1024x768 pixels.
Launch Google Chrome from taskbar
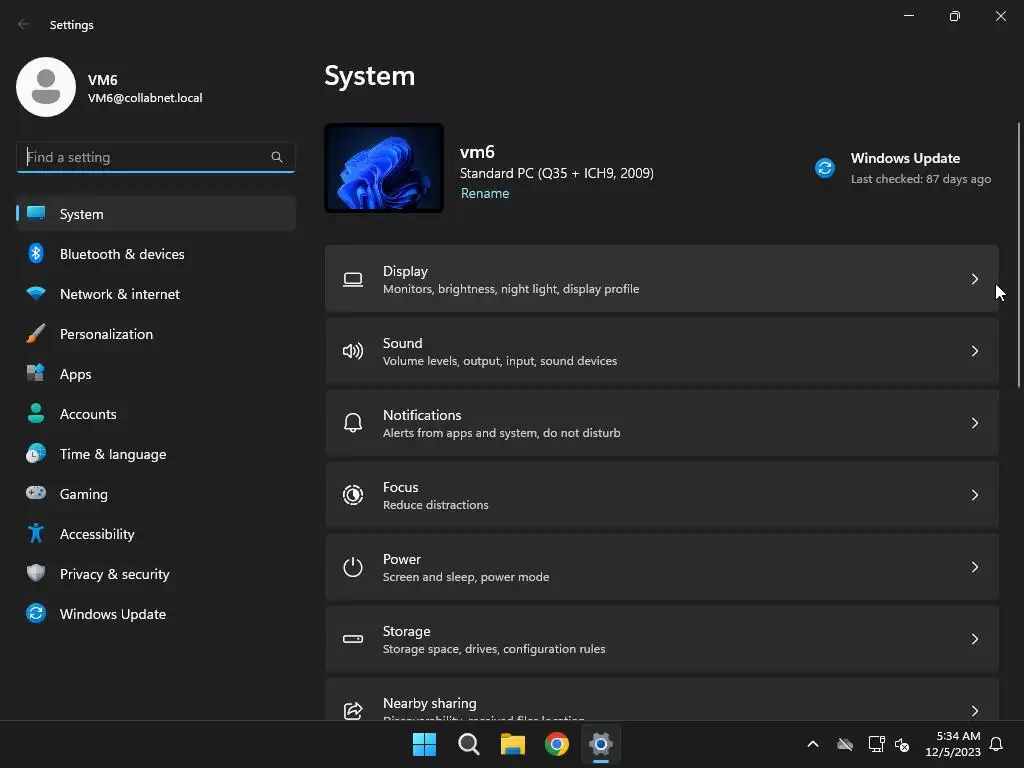[557, 744]
